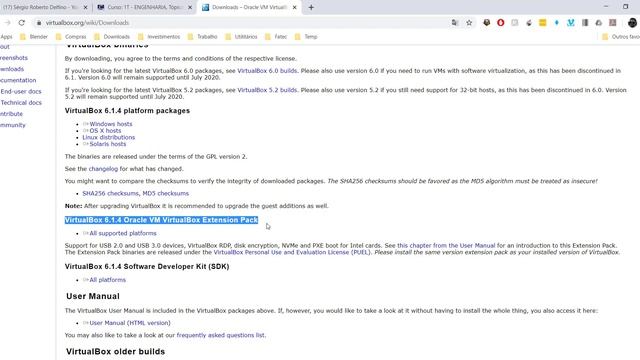Select the Downloads – Oracle VM VirtualBox tab

click(249, 7)
